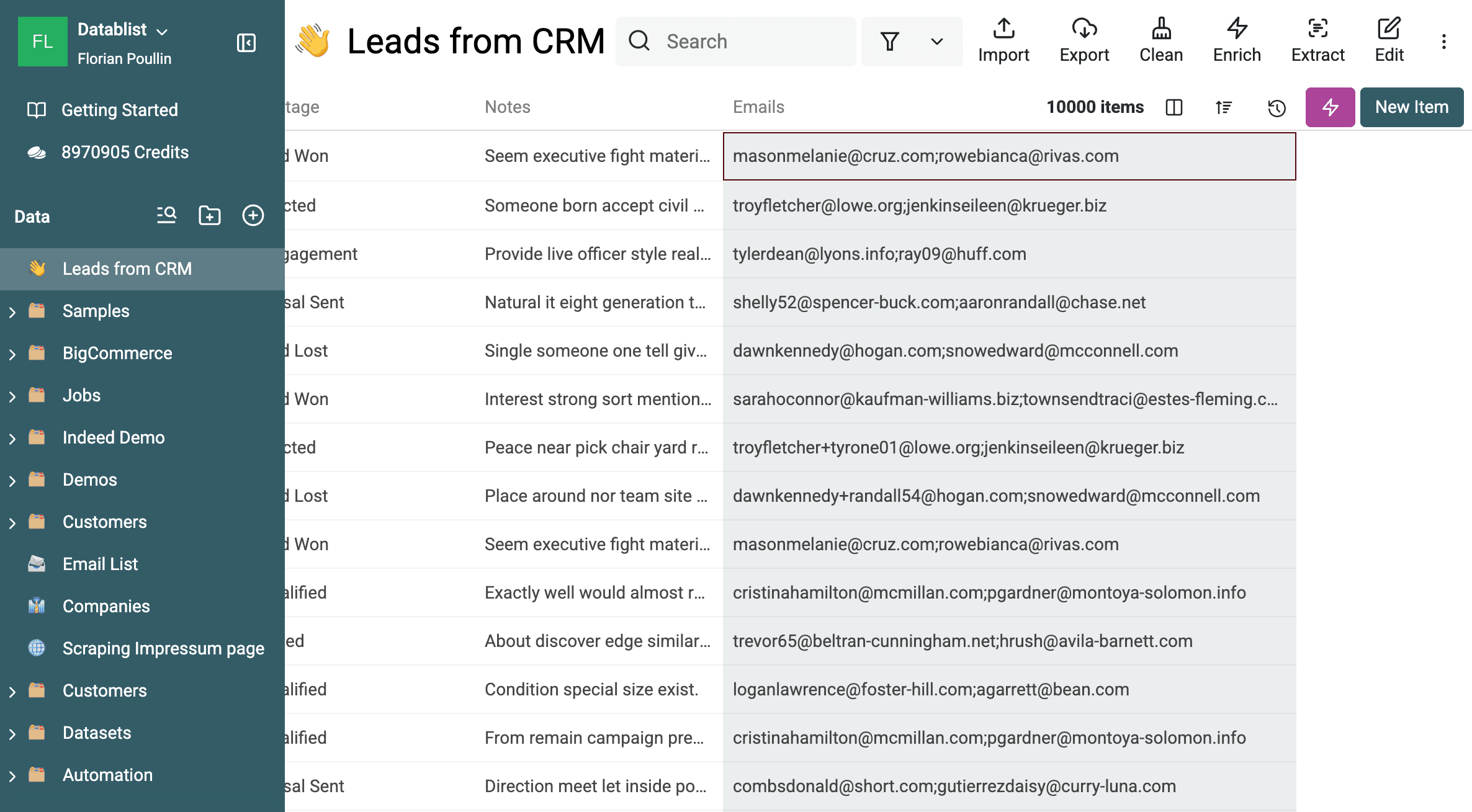Expand the Samples folder
The height and width of the screenshot is (812, 1472).
pyautogui.click(x=12, y=311)
